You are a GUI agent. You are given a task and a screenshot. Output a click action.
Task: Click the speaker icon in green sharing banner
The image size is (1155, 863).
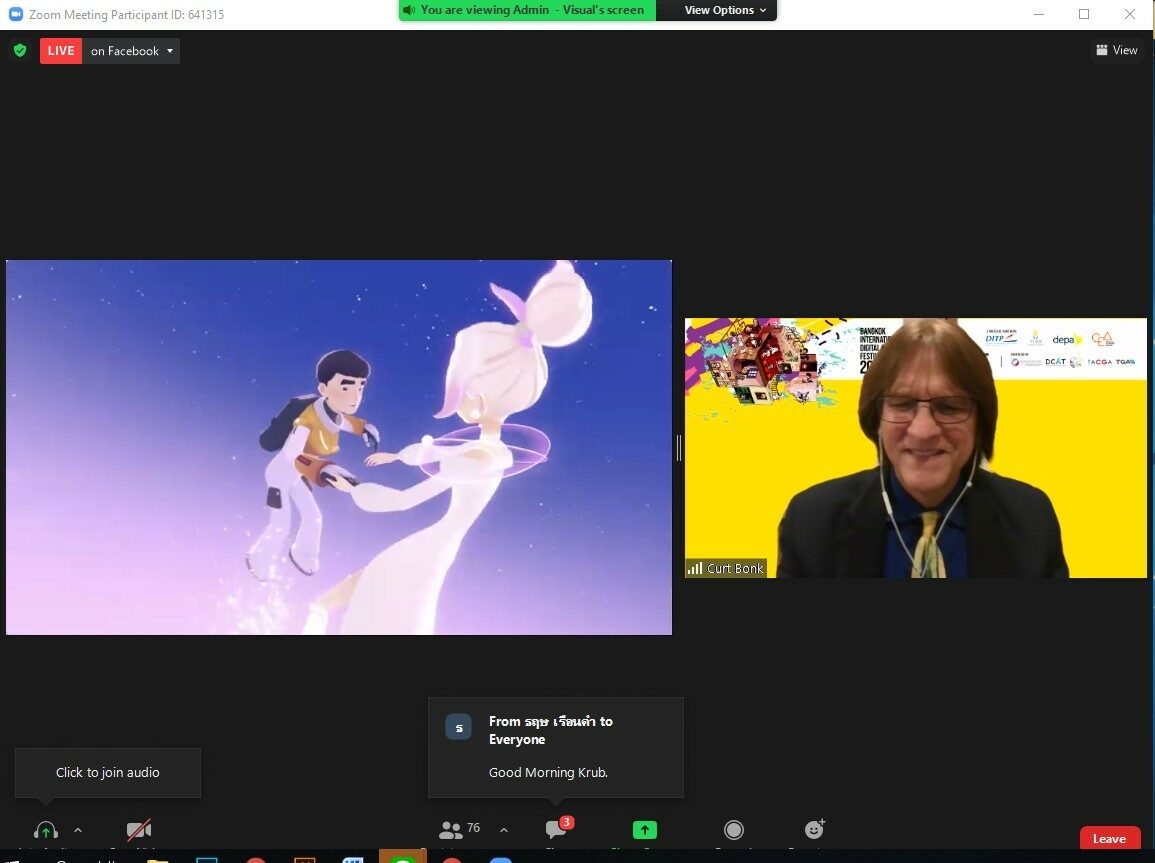[x=409, y=10]
